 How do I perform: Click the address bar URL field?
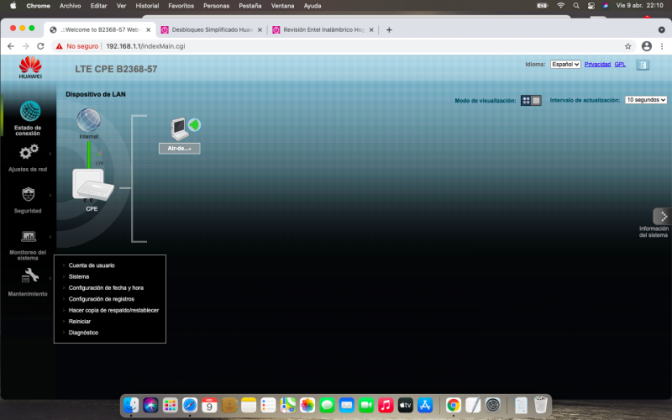146,46
